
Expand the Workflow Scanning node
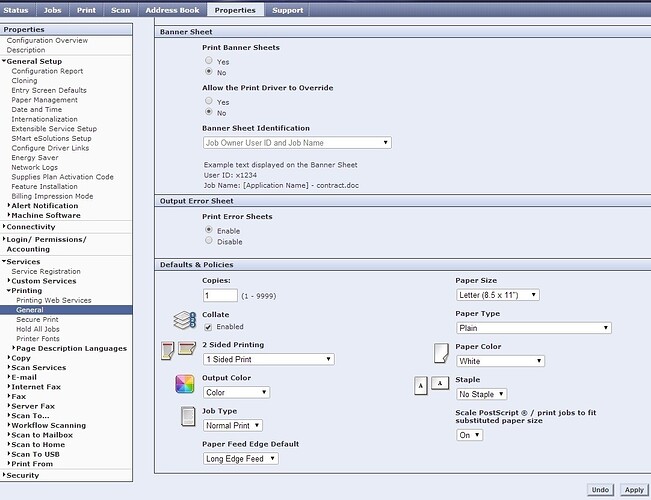click(9, 425)
